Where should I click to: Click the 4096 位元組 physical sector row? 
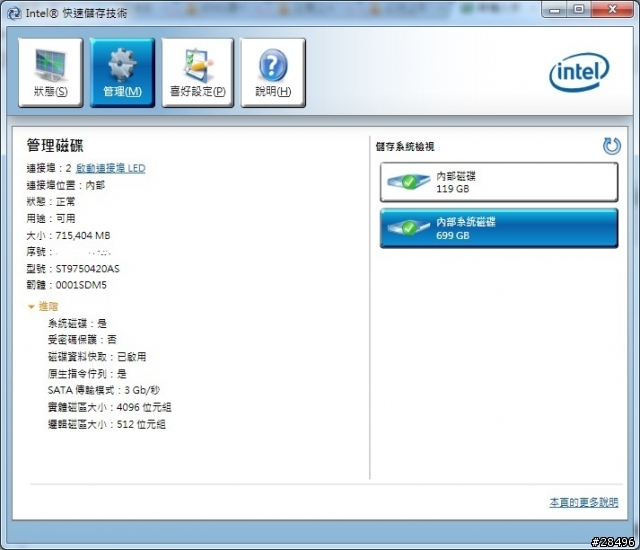[x=109, y=407]
